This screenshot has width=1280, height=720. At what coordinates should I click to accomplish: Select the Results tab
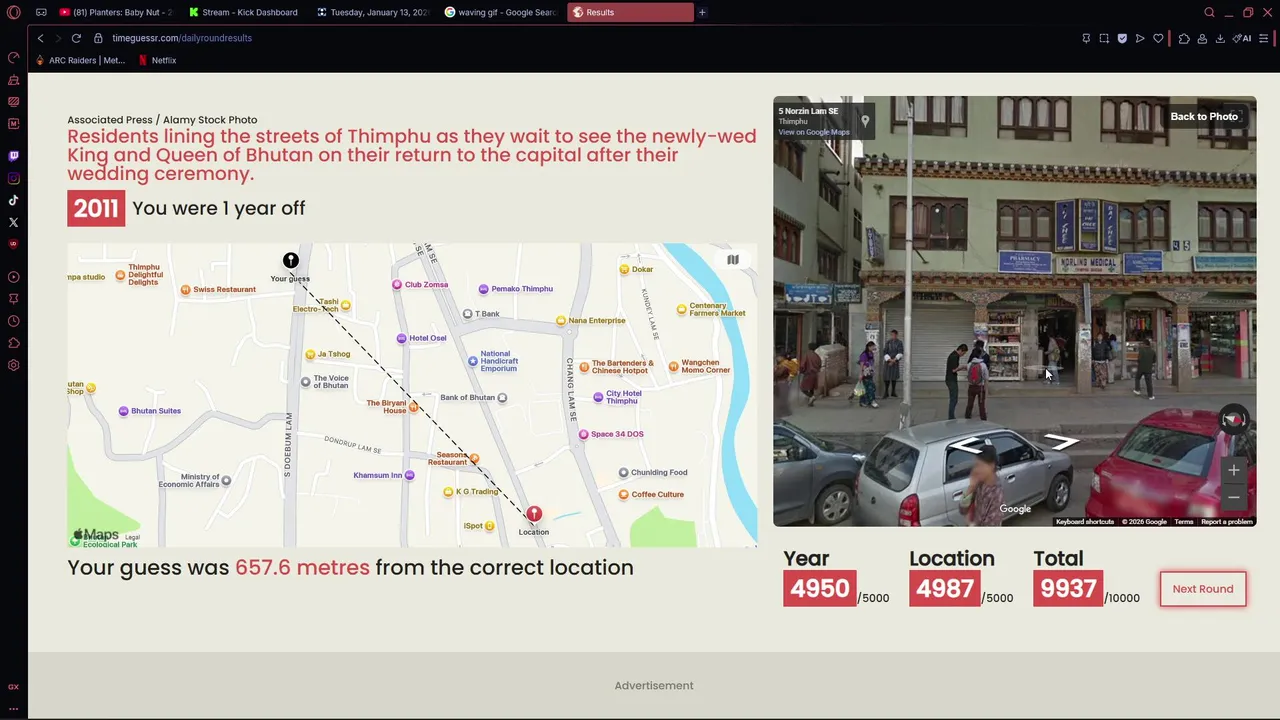(x=630, y=12)
